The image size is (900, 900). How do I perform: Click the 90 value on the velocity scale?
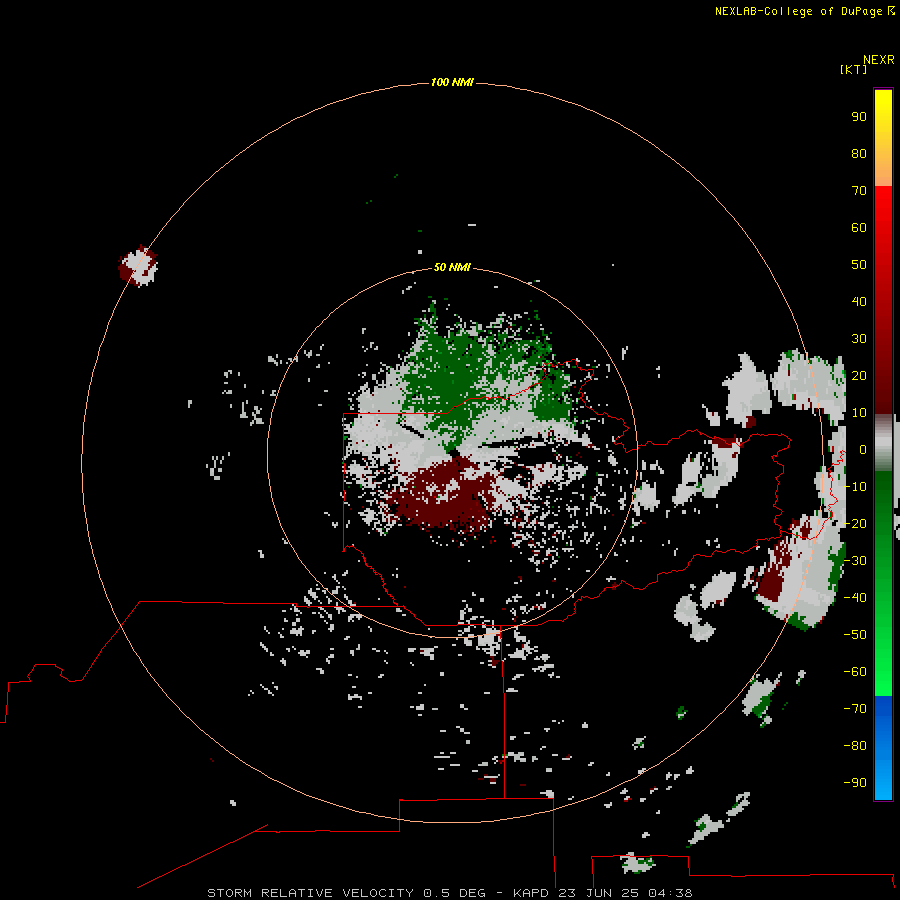tap(859, 117)
